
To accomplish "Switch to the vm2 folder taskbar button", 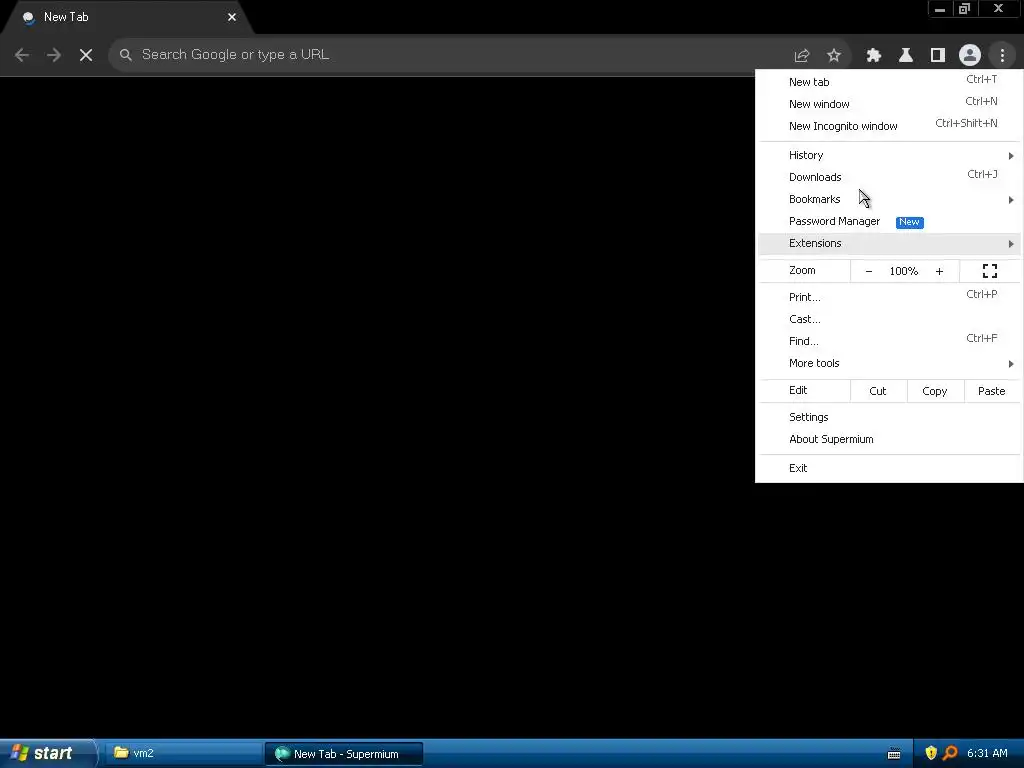I will (183, 754).
